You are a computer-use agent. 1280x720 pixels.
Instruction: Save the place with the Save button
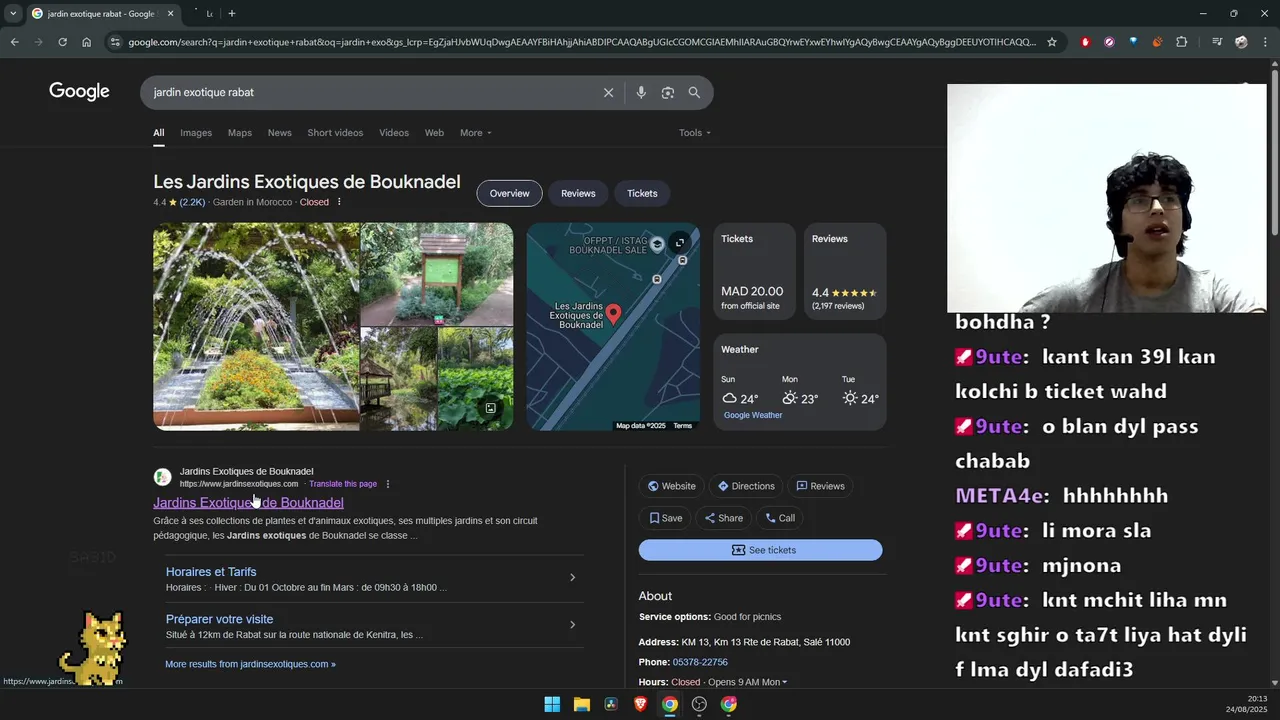tap(666, 518)
